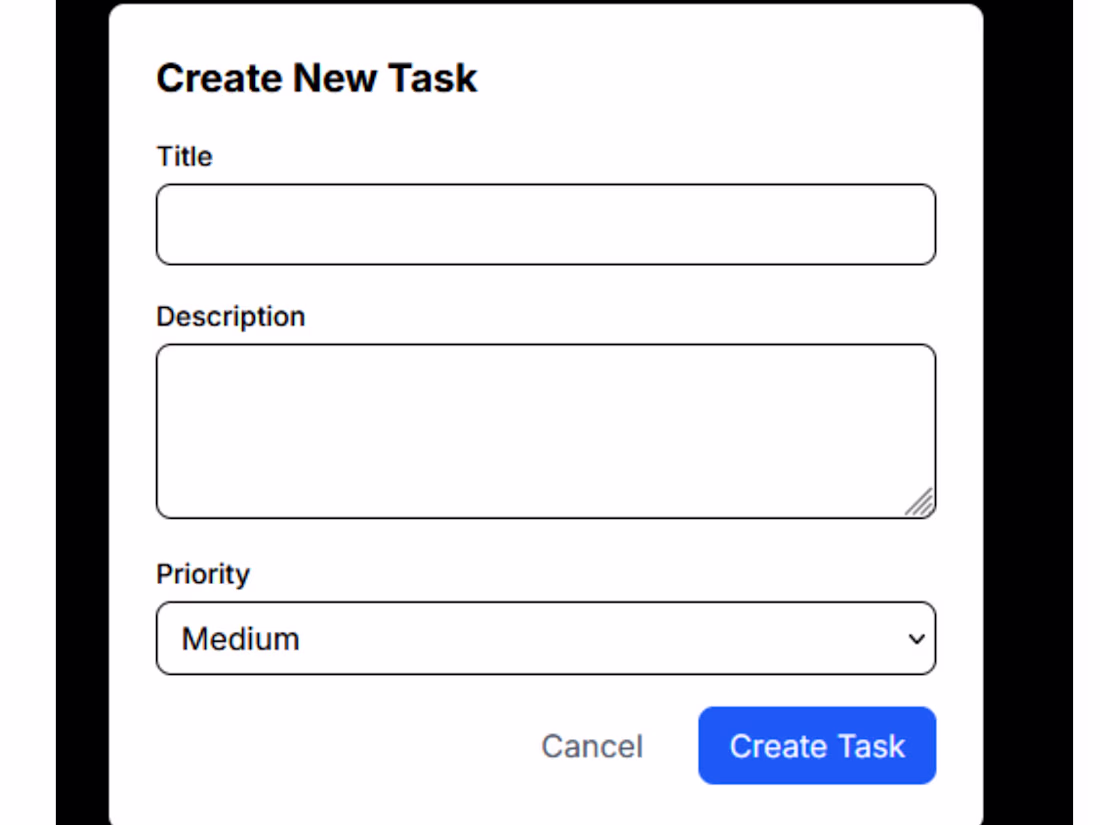Cancel the new task dialog

coord(592,746)
